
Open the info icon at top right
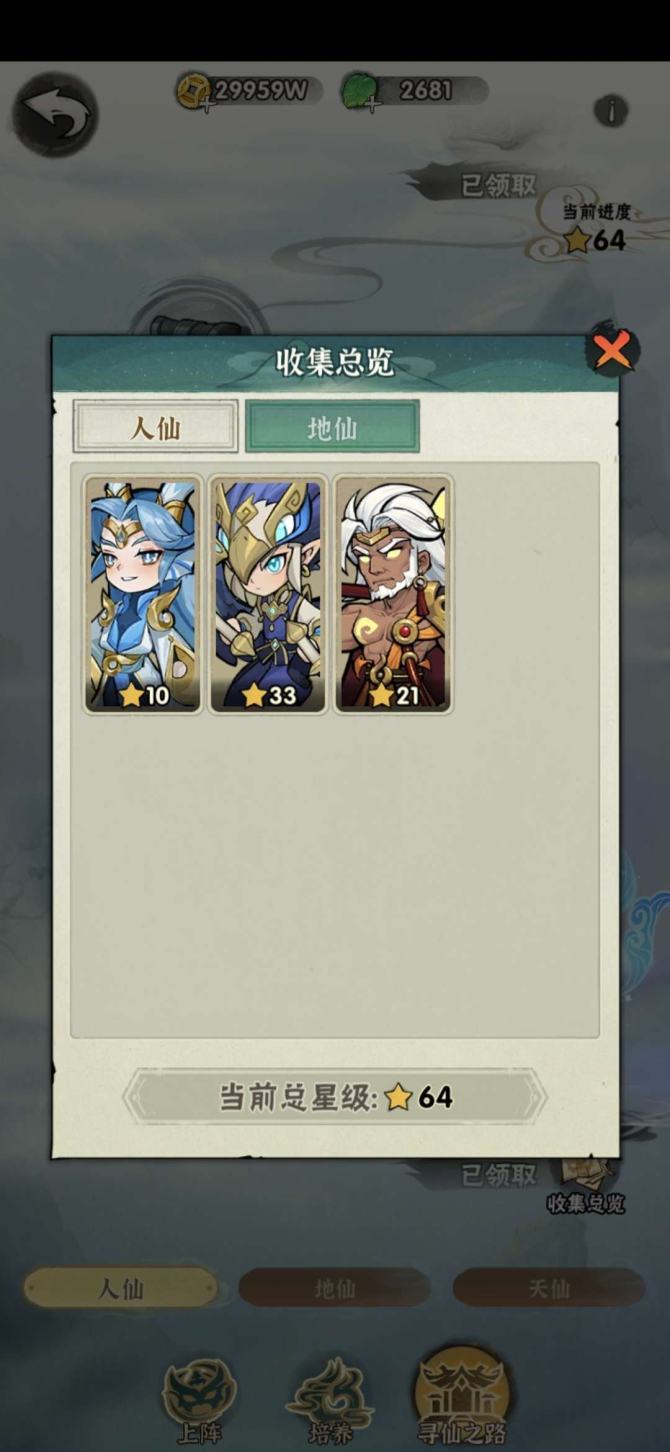[611, 110]
